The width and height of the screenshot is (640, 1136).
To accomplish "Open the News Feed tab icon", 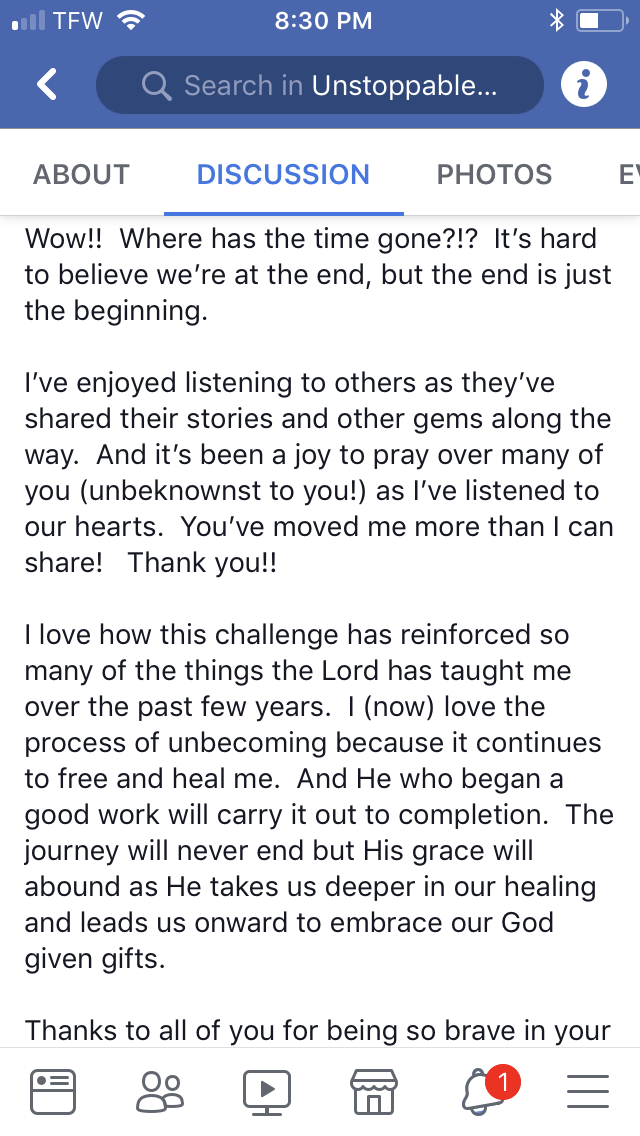I will point(53,1089).
